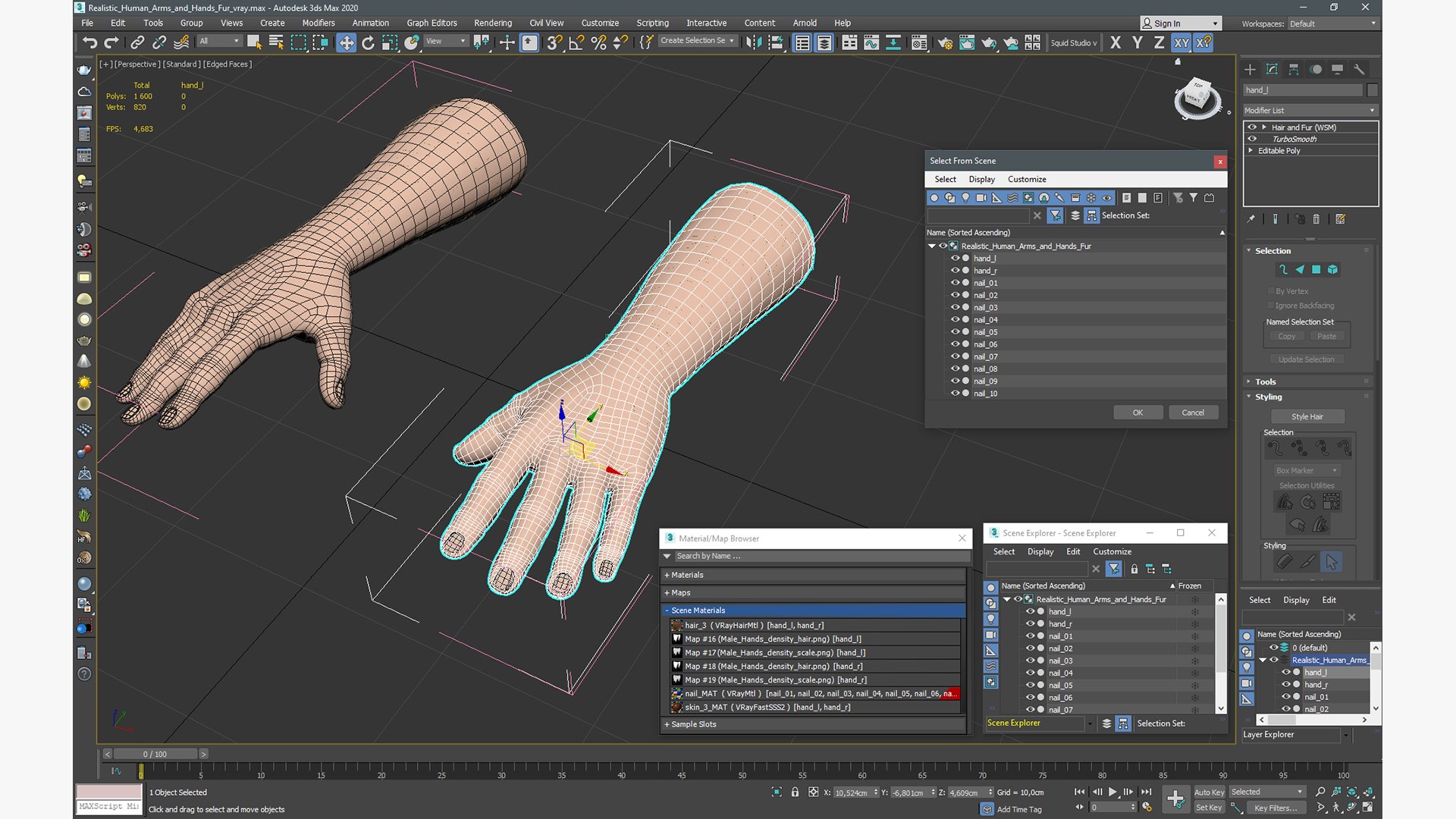The height and width of the screenshot is (819, 1456).
Task: Click the ViewCube navigation widget
Action: click(x=1197, y=98)
